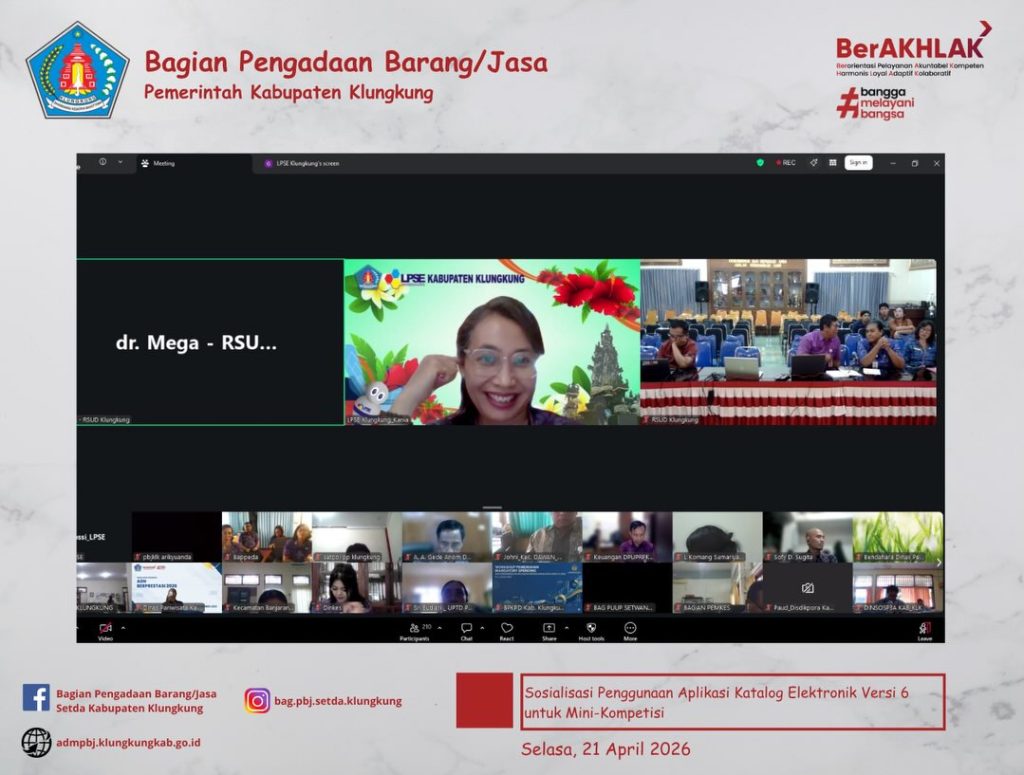Open the Participants panel

click(414, 629)
